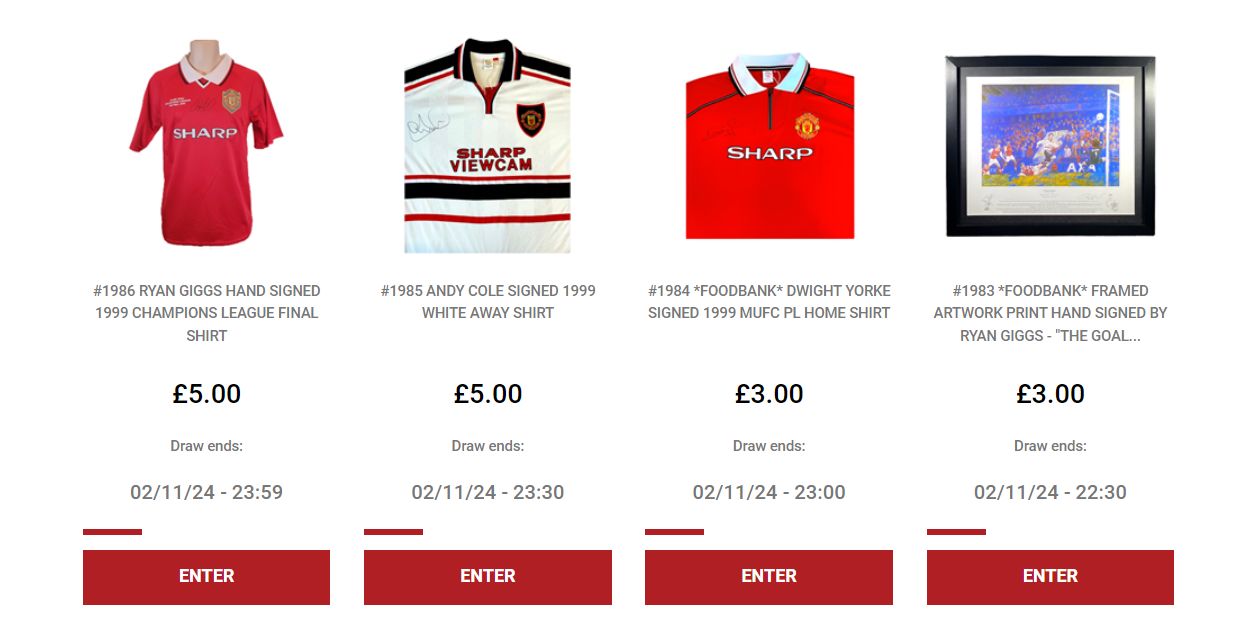The width and height of the screenshot is (1257, 627).
Task: Click the £3.00 price of framed artwork
Action: tap(1050, 394)
